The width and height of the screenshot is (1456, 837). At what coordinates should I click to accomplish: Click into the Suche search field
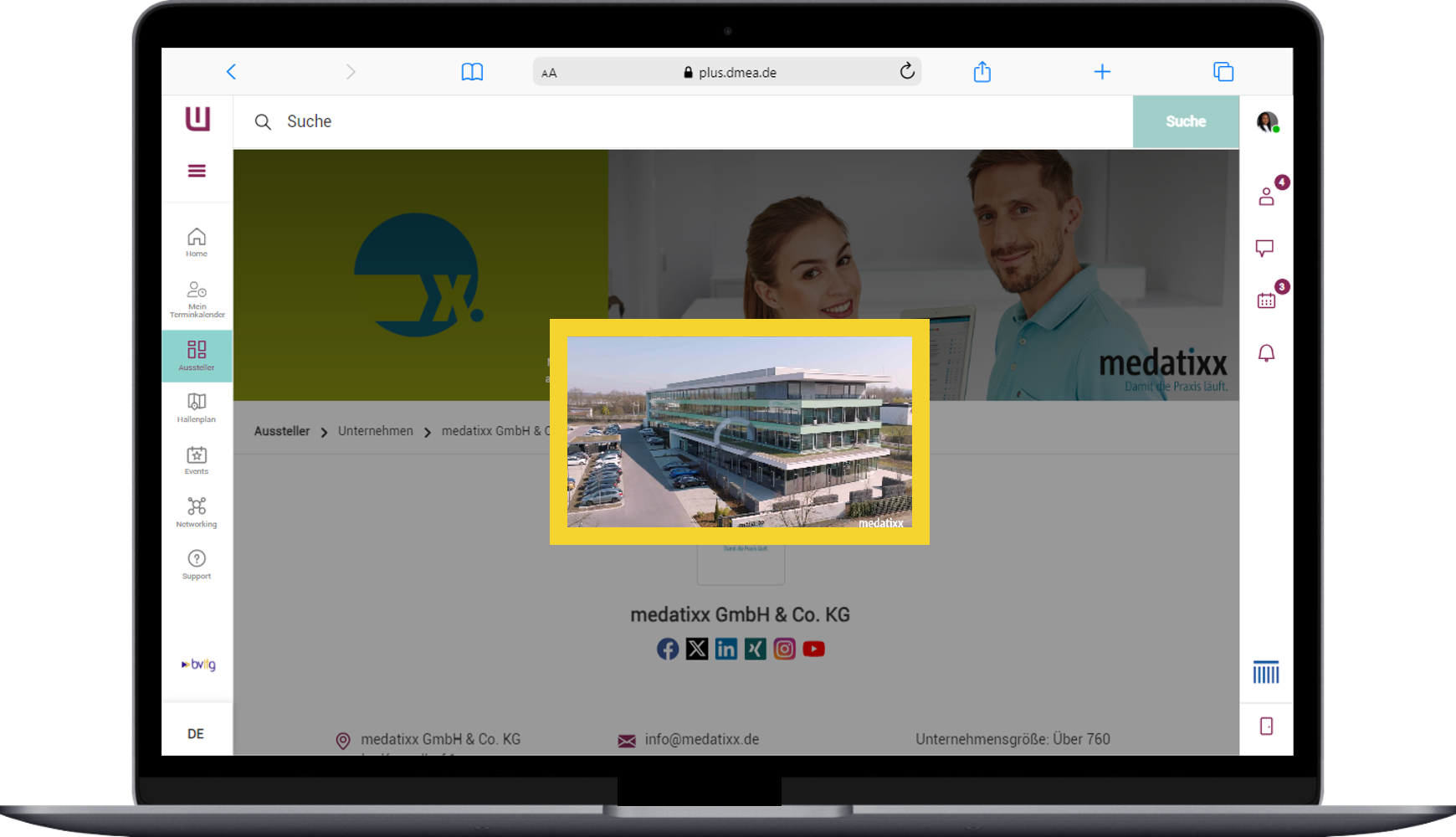coord(669,121)
